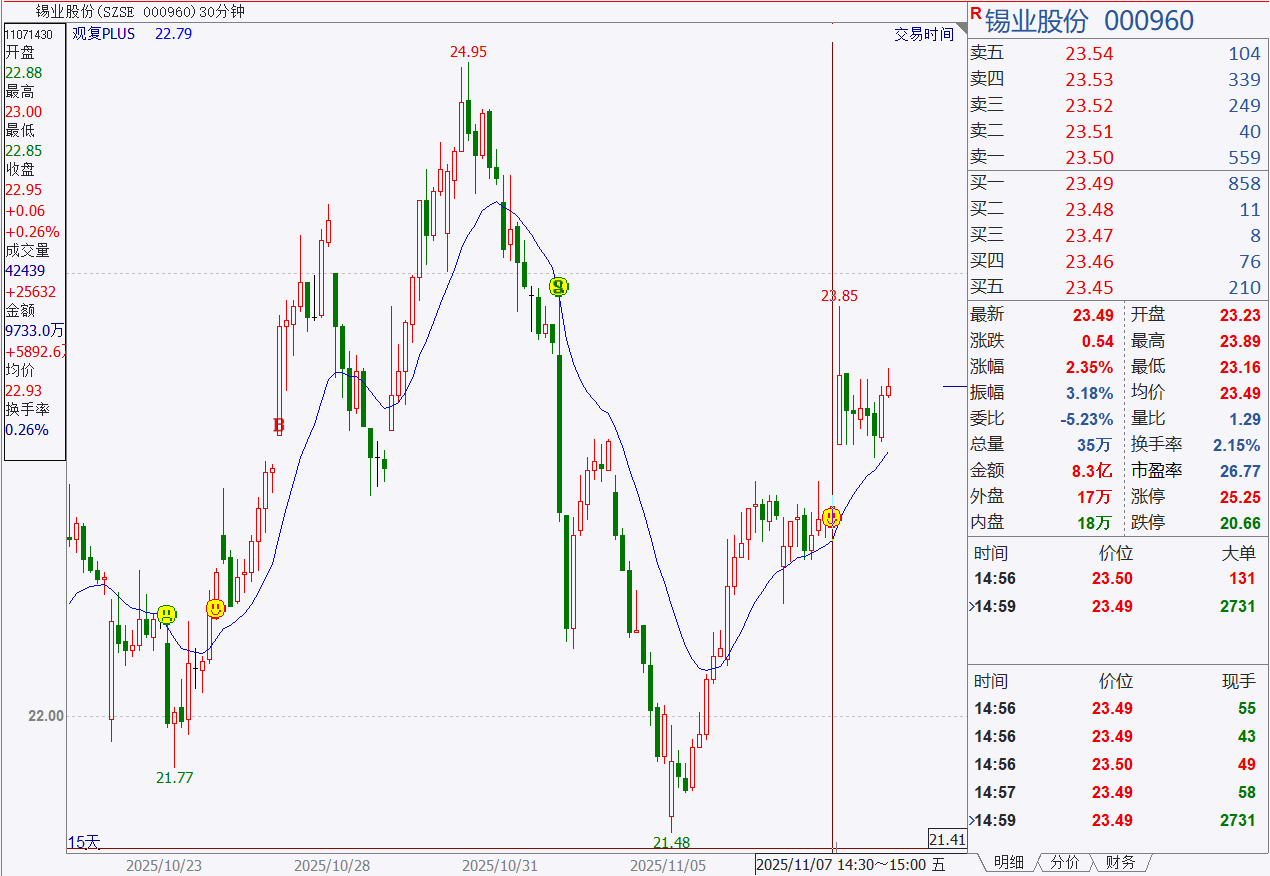Click the red R icon beside stock name

[976, 13]
